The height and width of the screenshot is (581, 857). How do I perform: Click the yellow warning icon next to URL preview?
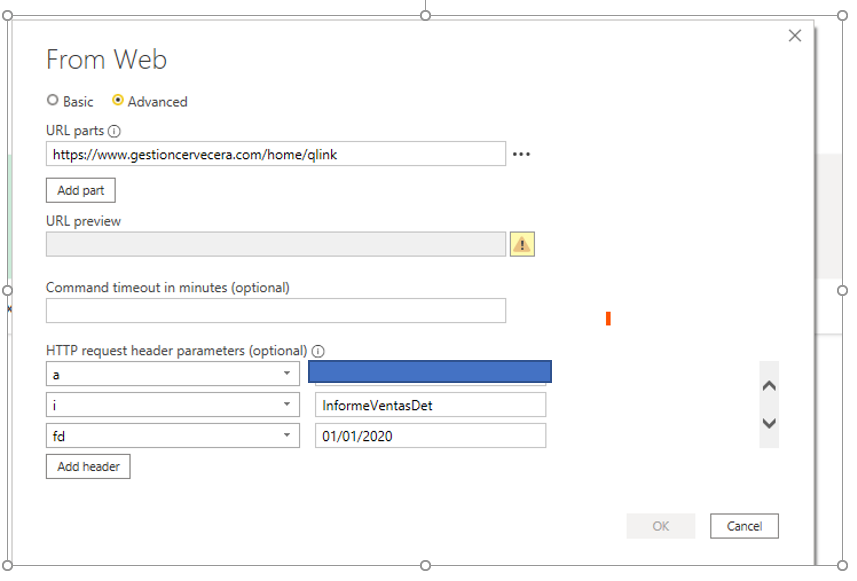coord(523,244)
